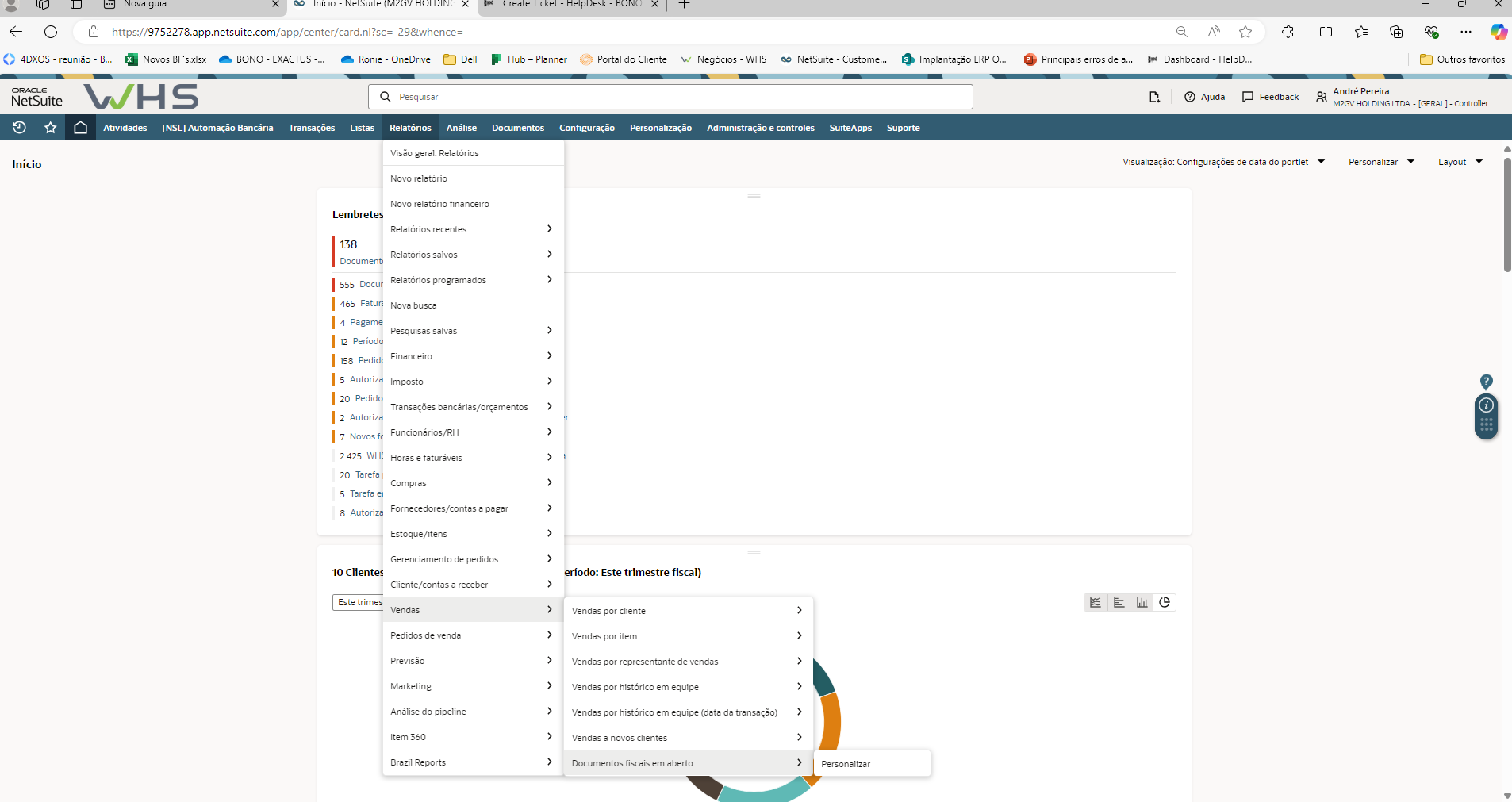Expand Visualização portlet date settings dropdown
The width and height of the screenshot is (1512, 802).
click(1223, 162)
